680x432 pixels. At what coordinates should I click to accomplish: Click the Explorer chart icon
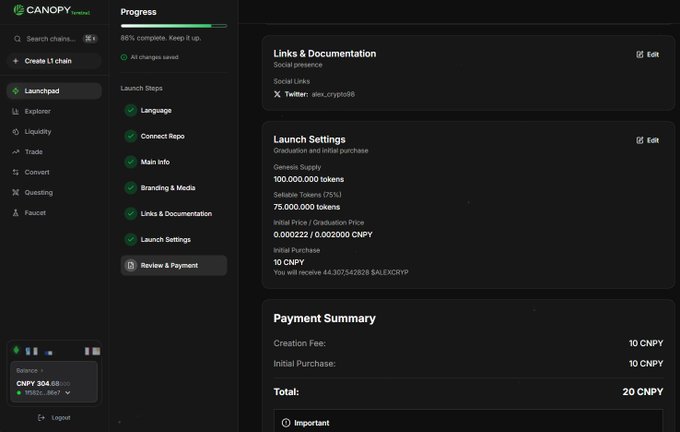(16, 111)
